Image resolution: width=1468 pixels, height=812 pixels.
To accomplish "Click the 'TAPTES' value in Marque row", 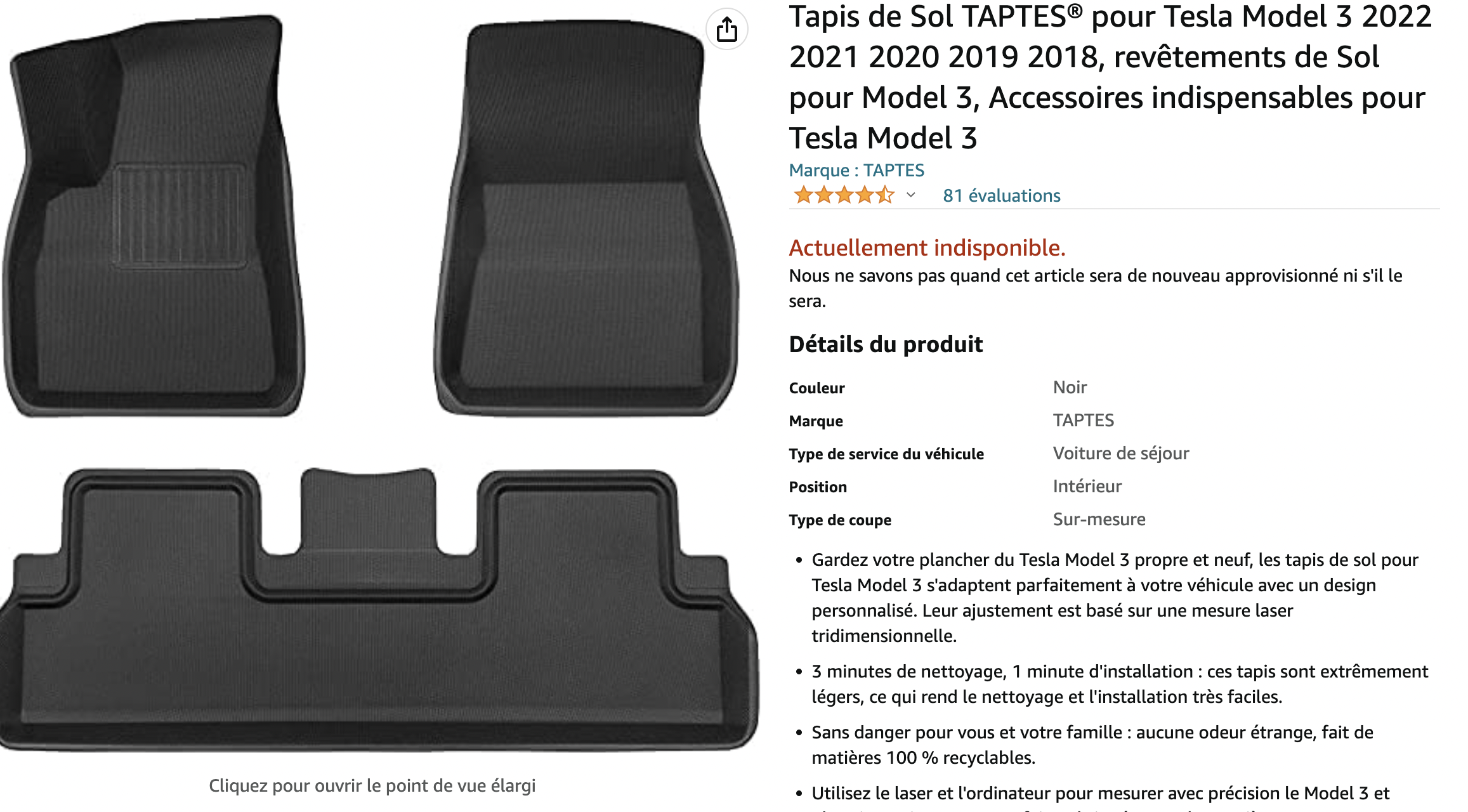I will pyautogui.click(x=1084, y=420).
